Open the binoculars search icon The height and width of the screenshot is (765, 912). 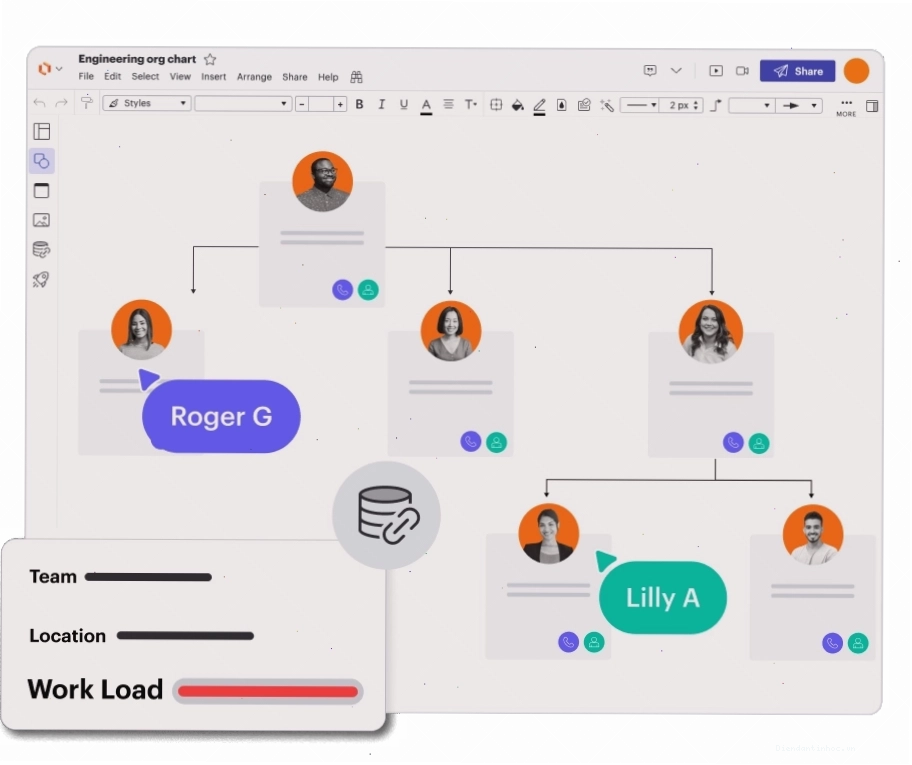click(357, 77)
